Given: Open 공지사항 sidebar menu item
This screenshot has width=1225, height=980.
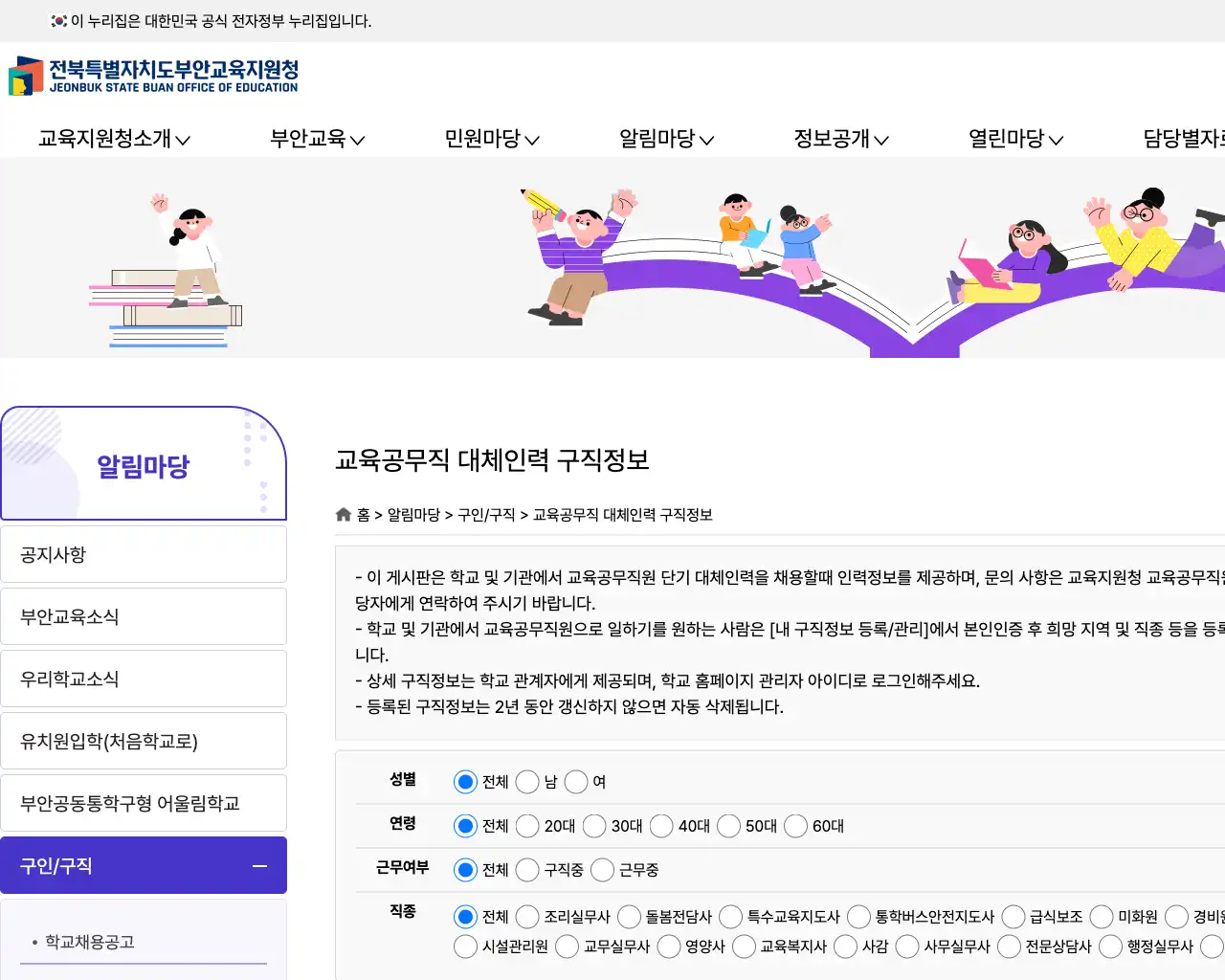Looking at the screenshot, I should pyautogui.click(x=144, y=554).
